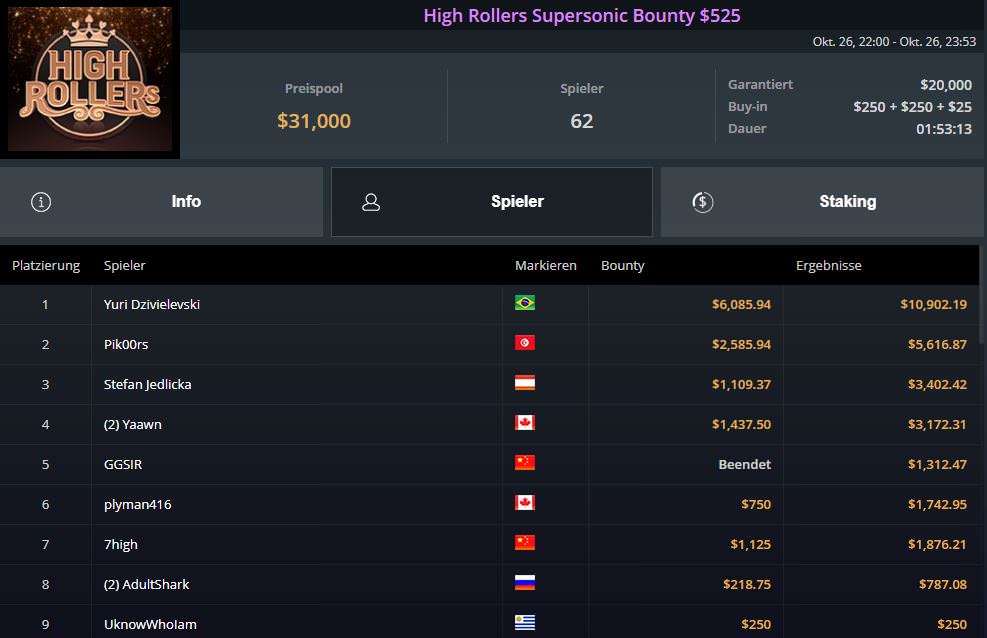The image size is (987, 638).
Task: Click the Russia flag beside (2) AdultShark
Action: coord(524,583)
